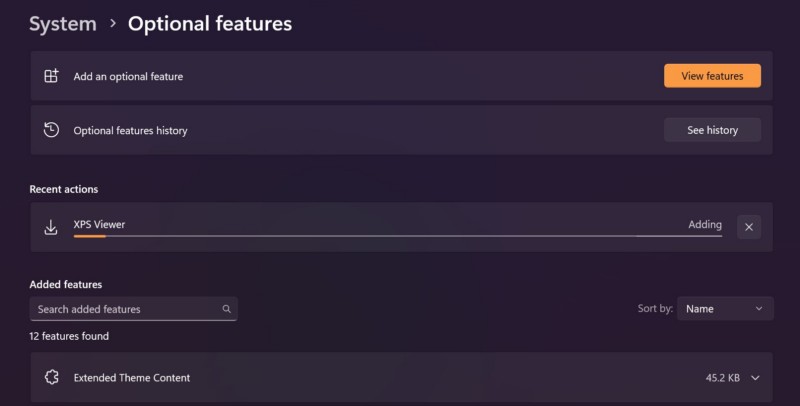The width and height of the screenshot is (800, 406).
Task: Click the Adding status text
Action: [x=705, y=224]
